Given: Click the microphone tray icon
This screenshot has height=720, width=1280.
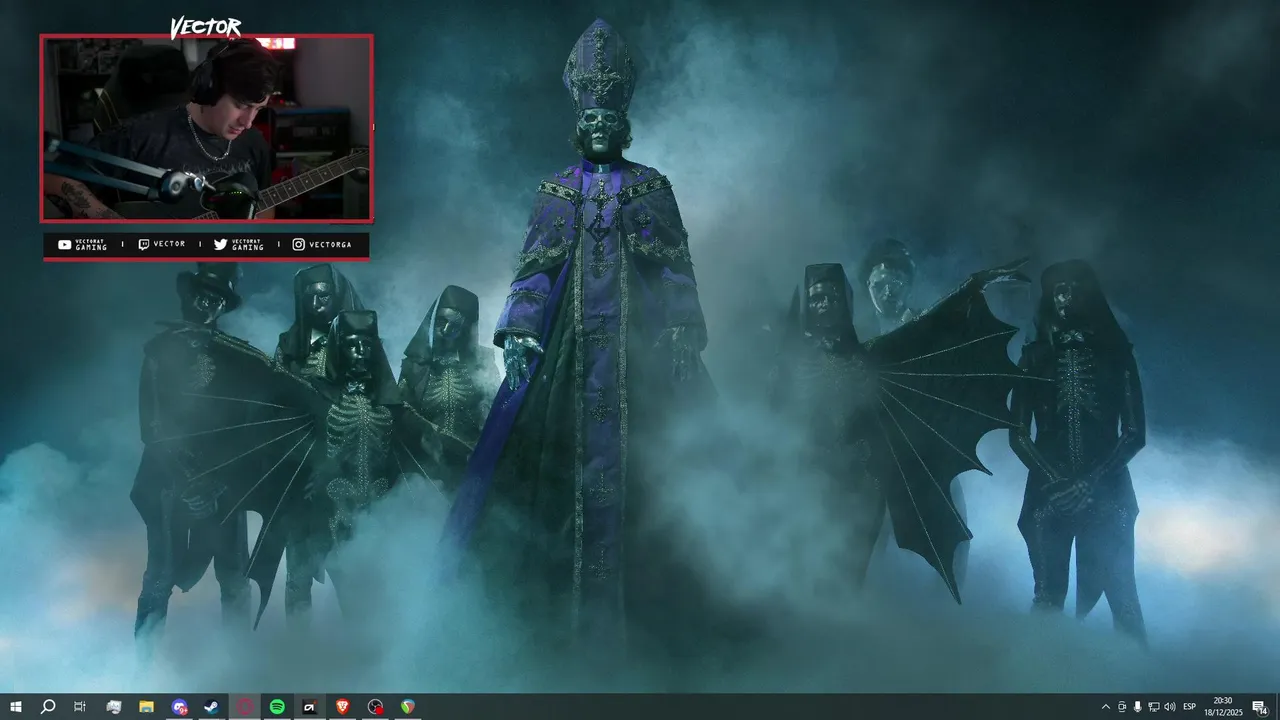Looking at the screenshot, I should [1137, 707].
